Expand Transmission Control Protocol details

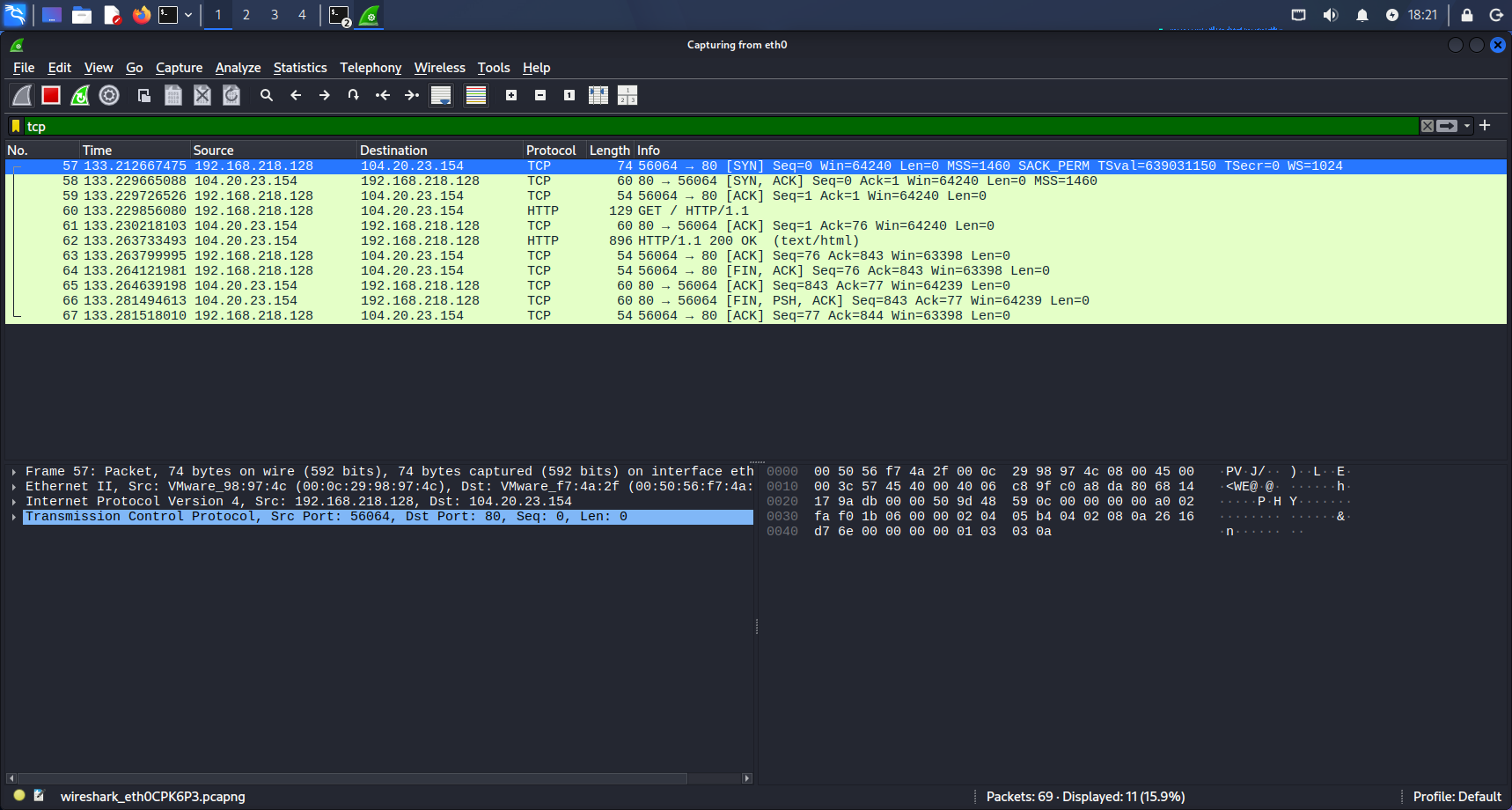coord(14,517)
